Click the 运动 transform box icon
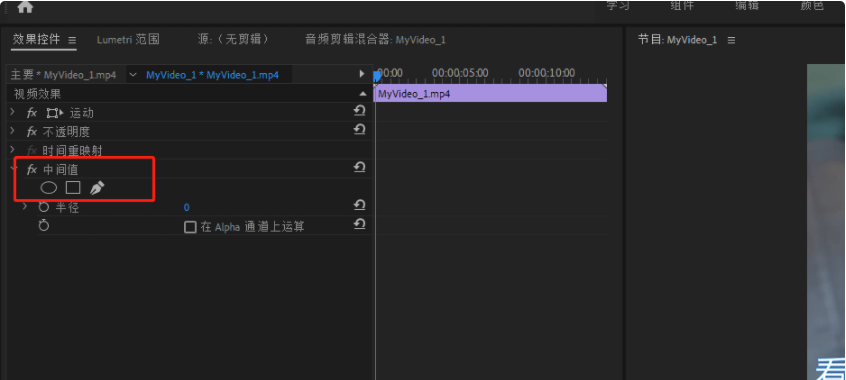 (x=54, y=113)
